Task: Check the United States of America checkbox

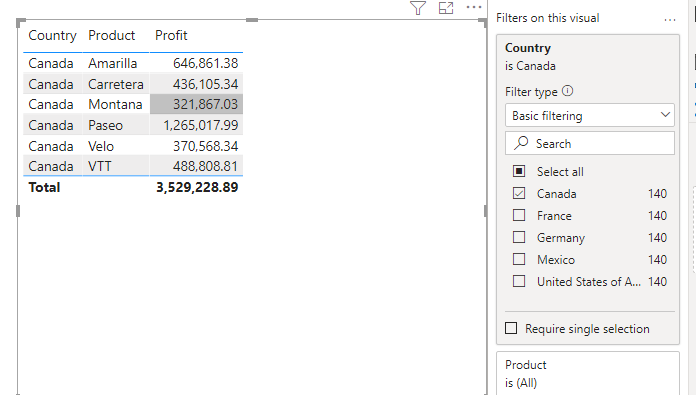Action: (519, 281)
